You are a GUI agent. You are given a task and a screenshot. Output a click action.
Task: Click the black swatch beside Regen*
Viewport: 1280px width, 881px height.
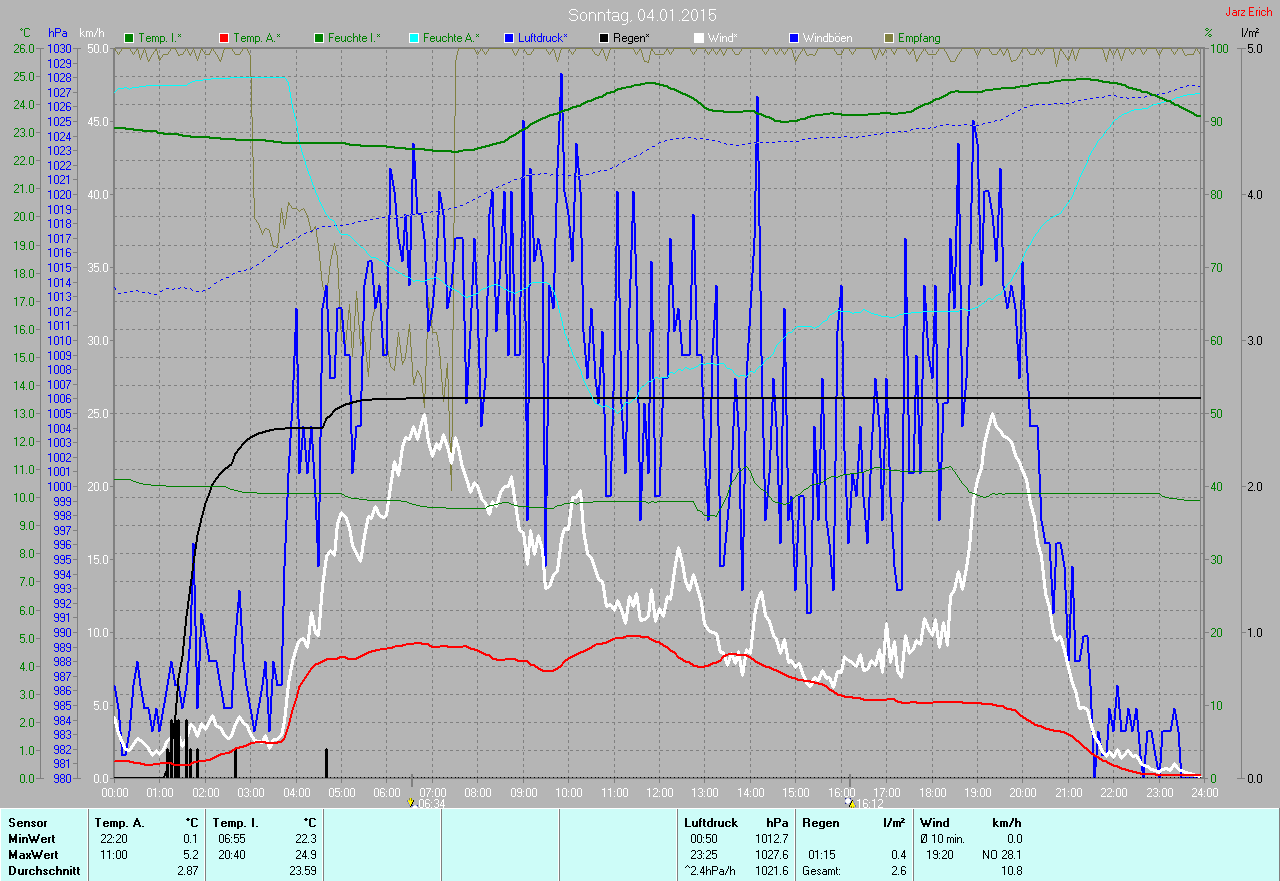603,38
